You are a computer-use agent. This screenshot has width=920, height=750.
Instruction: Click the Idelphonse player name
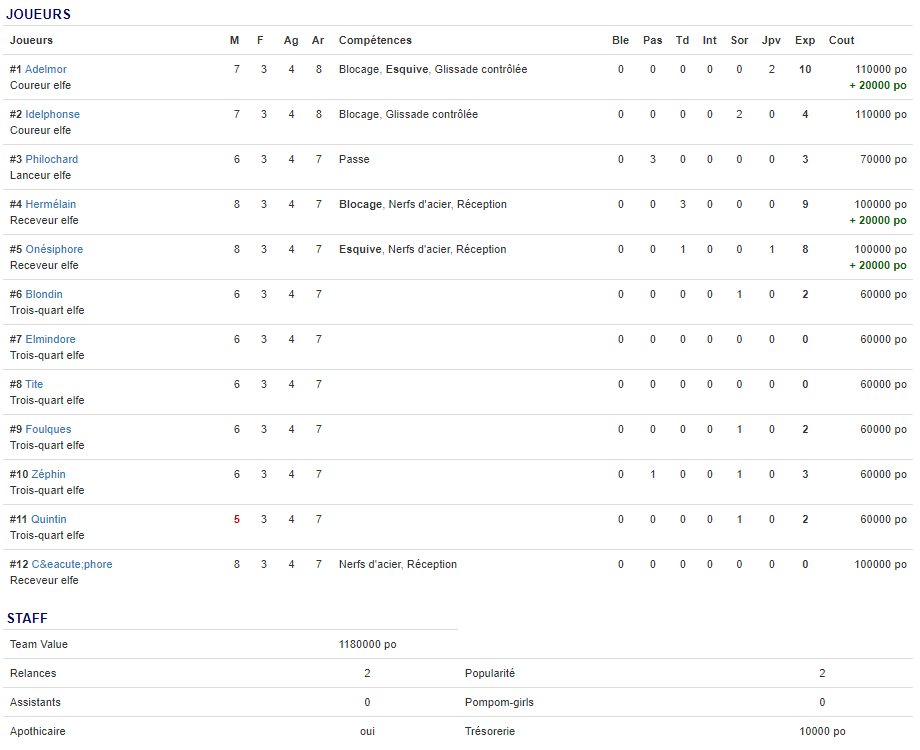coord(52,114)
